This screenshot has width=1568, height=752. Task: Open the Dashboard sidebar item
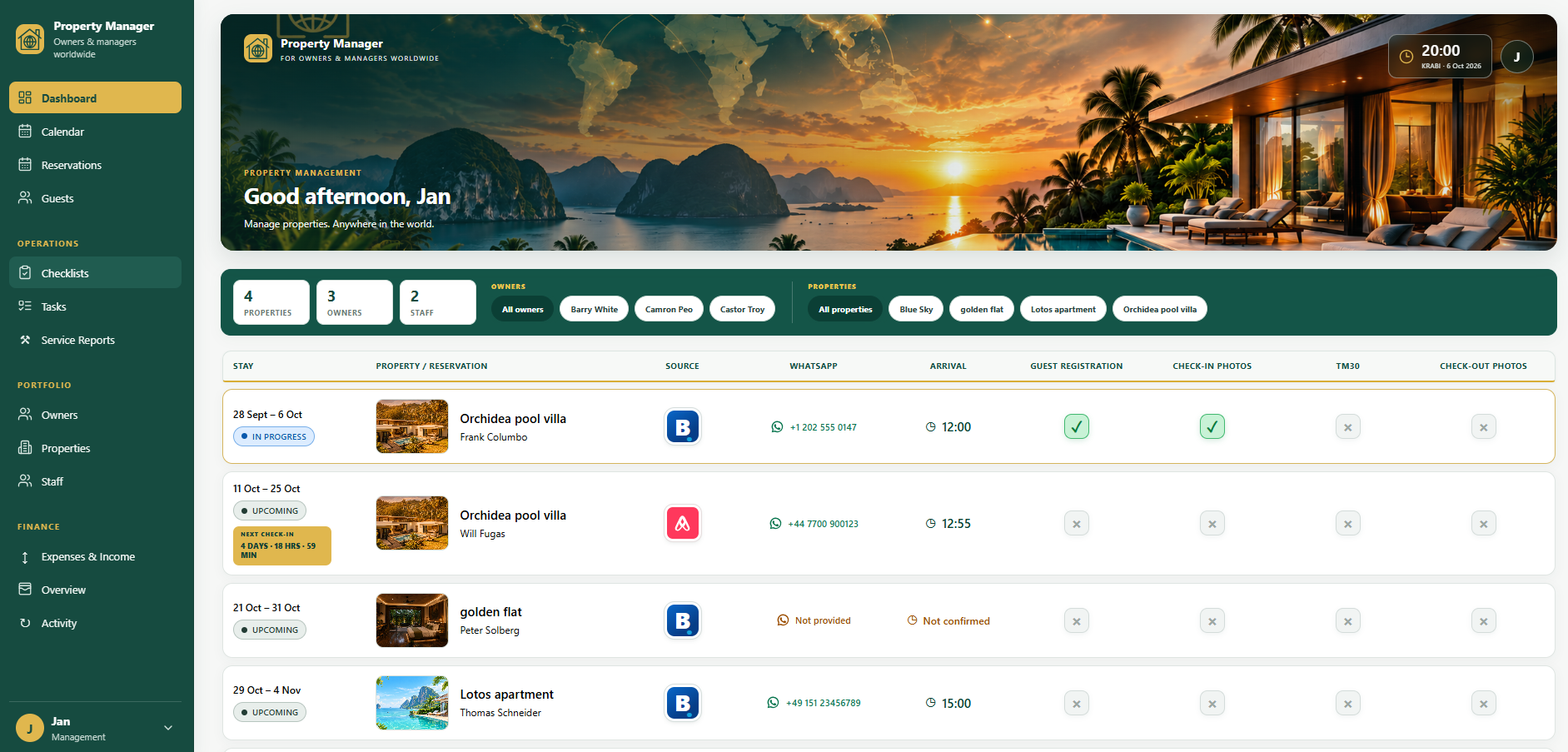click(95, 97)
